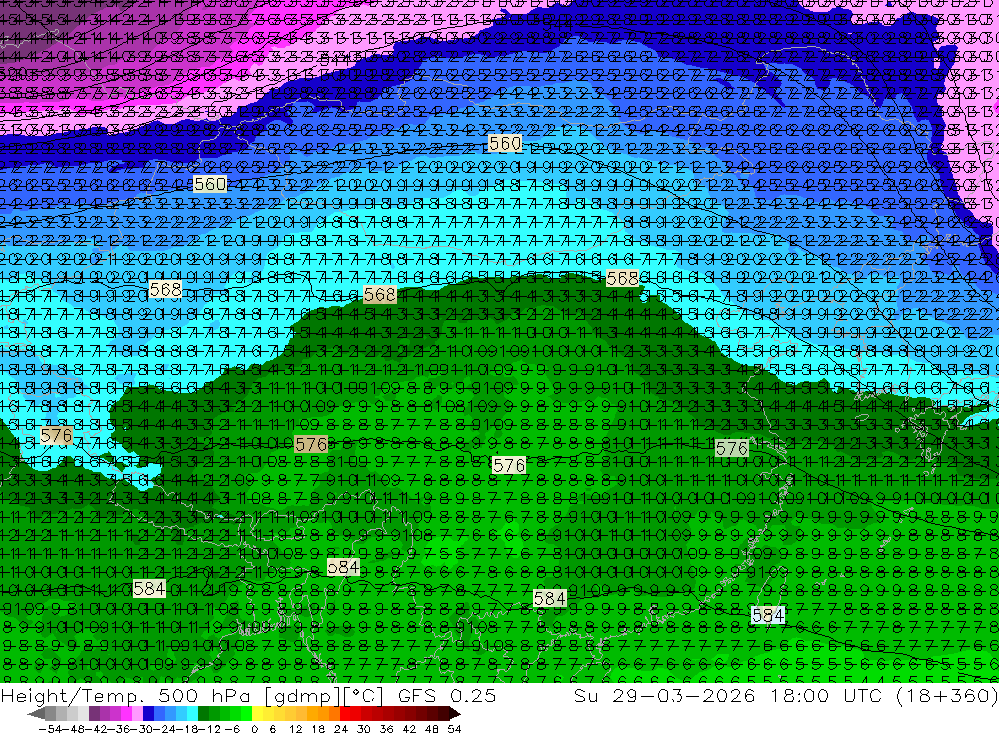Click the positive '18' legend value
The width and height of the screenshot is (1000, 733).
pyautogui.click(x=318, y=729)
